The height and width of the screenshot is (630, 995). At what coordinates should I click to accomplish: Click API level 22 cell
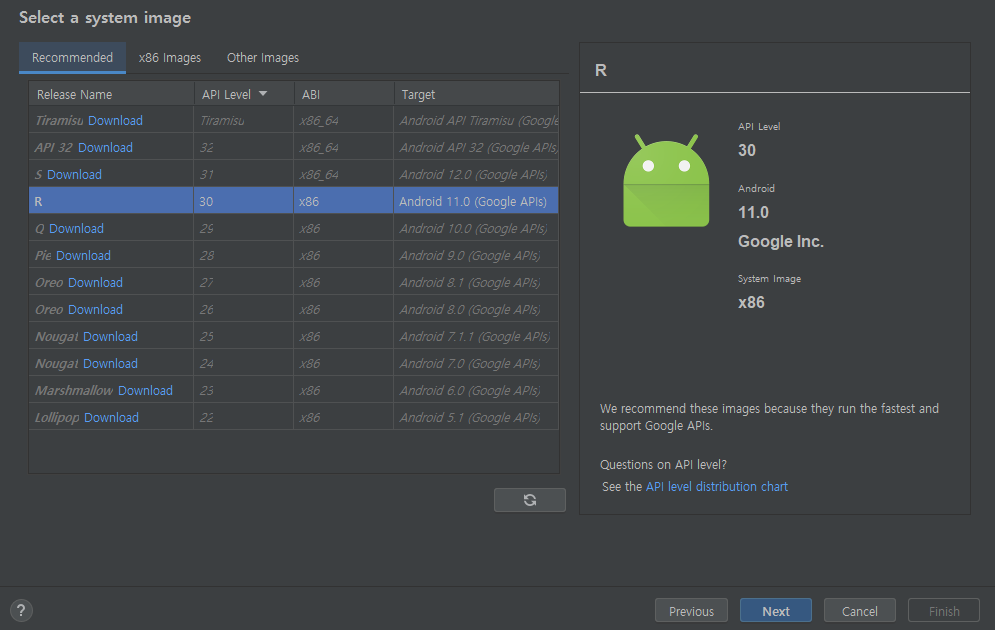point(244,417)
